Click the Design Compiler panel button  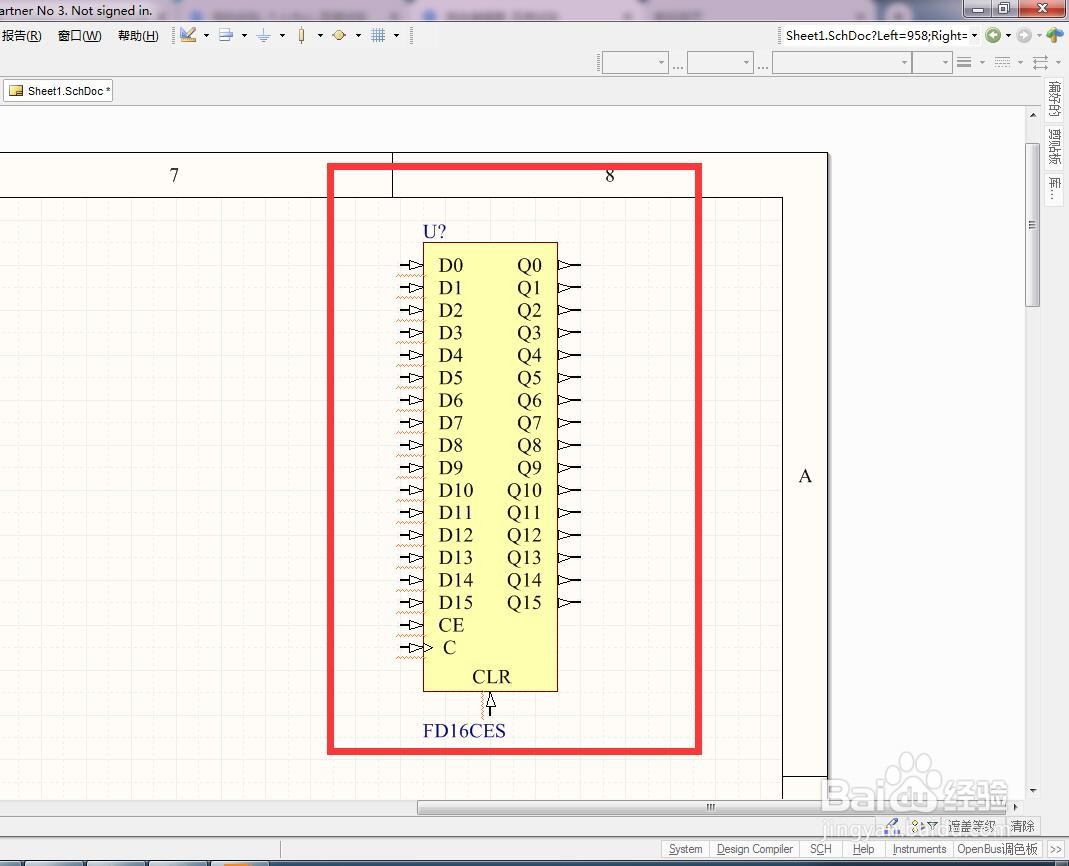point(755,849)
